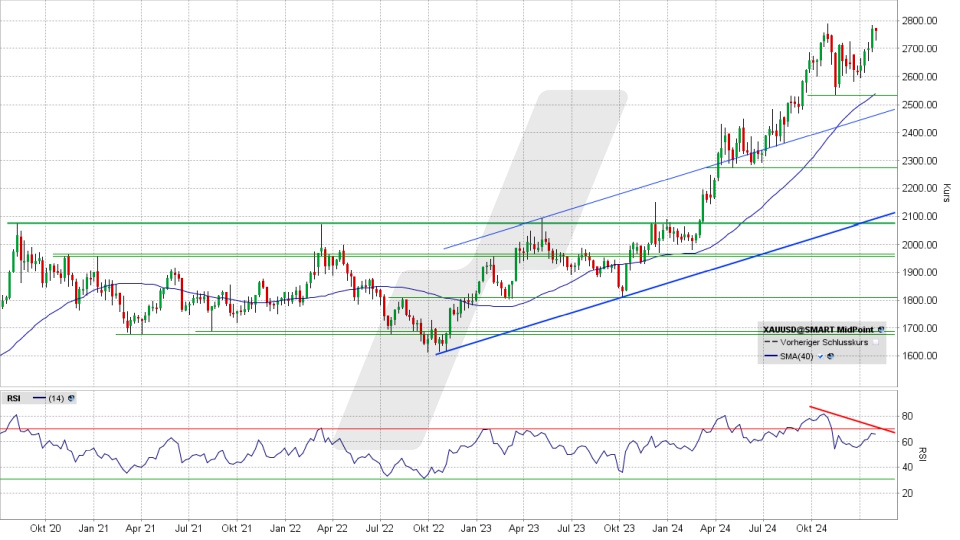Click the Jan '21 date label
Screen dimensions: 960x540
pos(94,528)
